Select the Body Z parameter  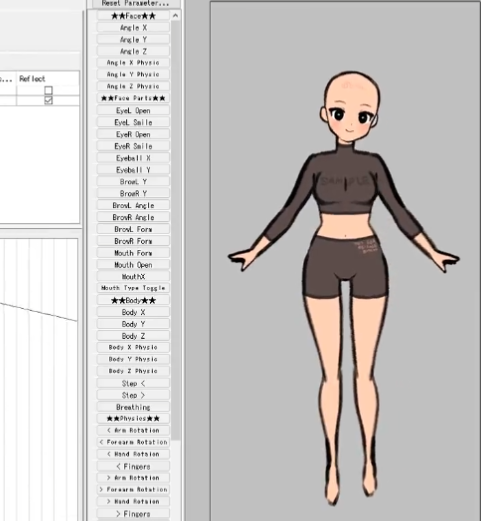coord(133,336)
